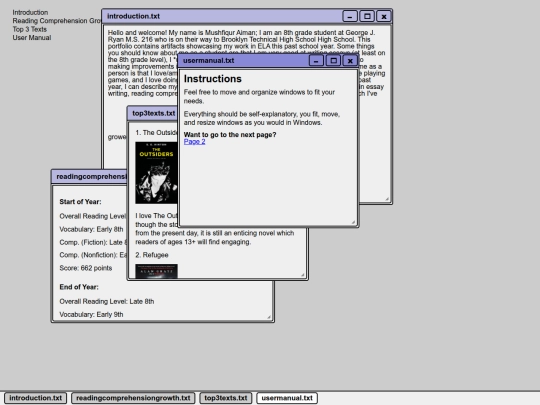The height and width of the screenshot is (405, 540).
Task: Click 'Overall Reading Level: Late 8th' line
Action: tap(107, 301)
